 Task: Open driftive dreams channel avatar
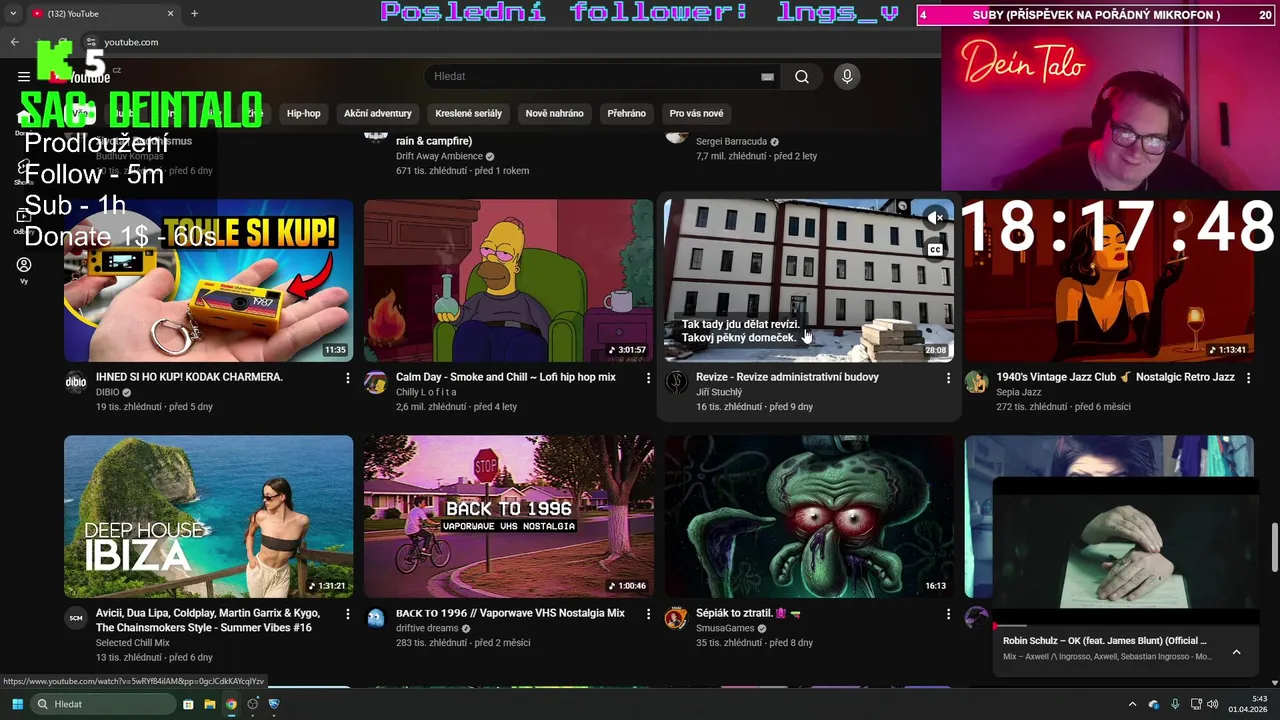tap(376, 618)
